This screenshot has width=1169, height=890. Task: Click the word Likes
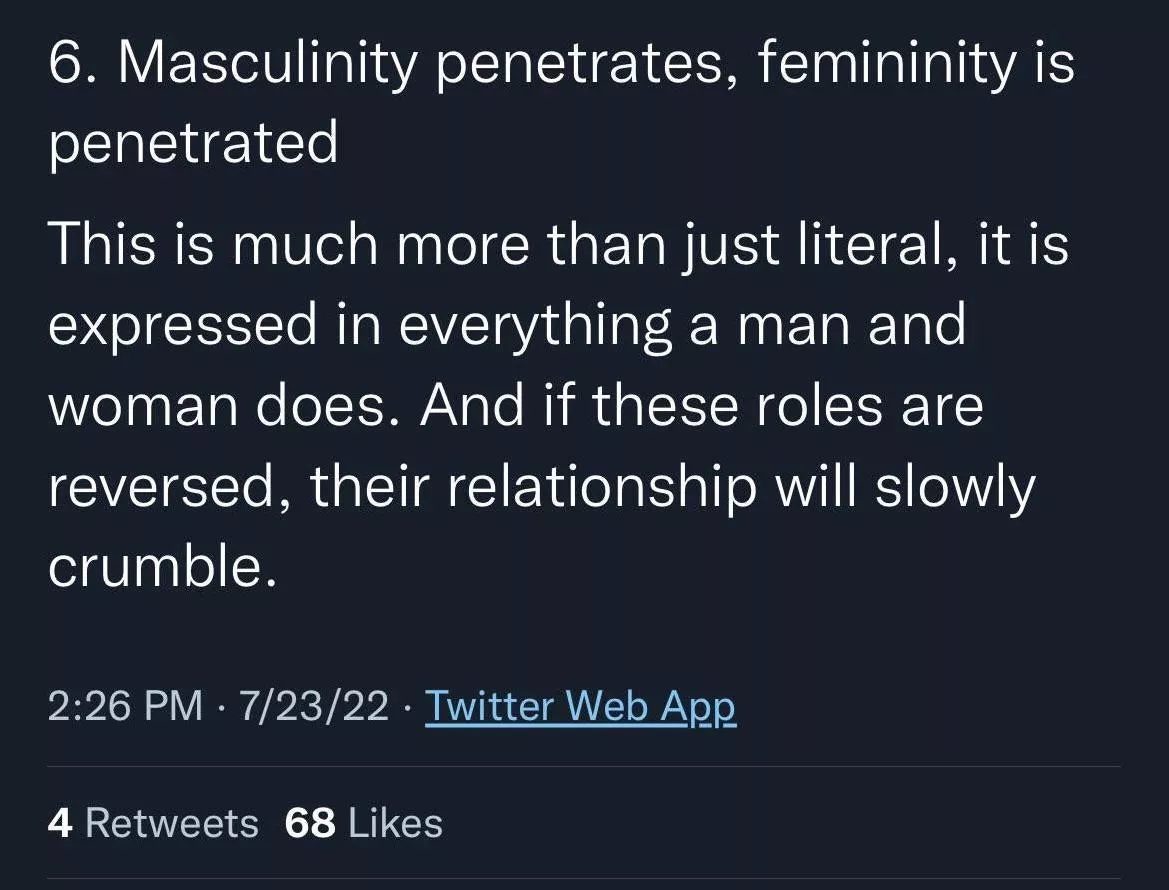pos(395,823)
